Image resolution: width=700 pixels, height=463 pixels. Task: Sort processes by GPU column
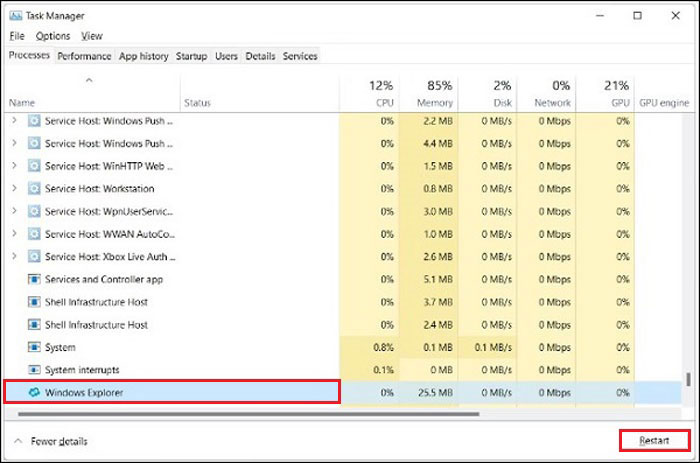(x=605, y=94)
